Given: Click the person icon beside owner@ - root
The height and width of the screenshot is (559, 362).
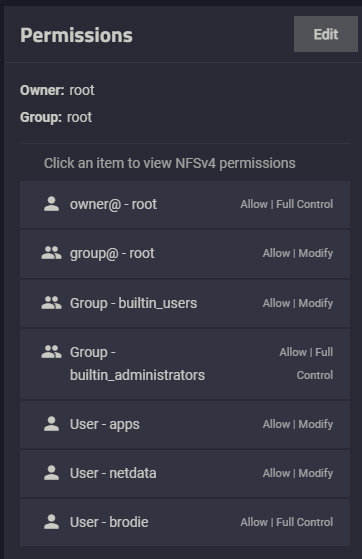Looking at the screenshot, I should [52, 204].
